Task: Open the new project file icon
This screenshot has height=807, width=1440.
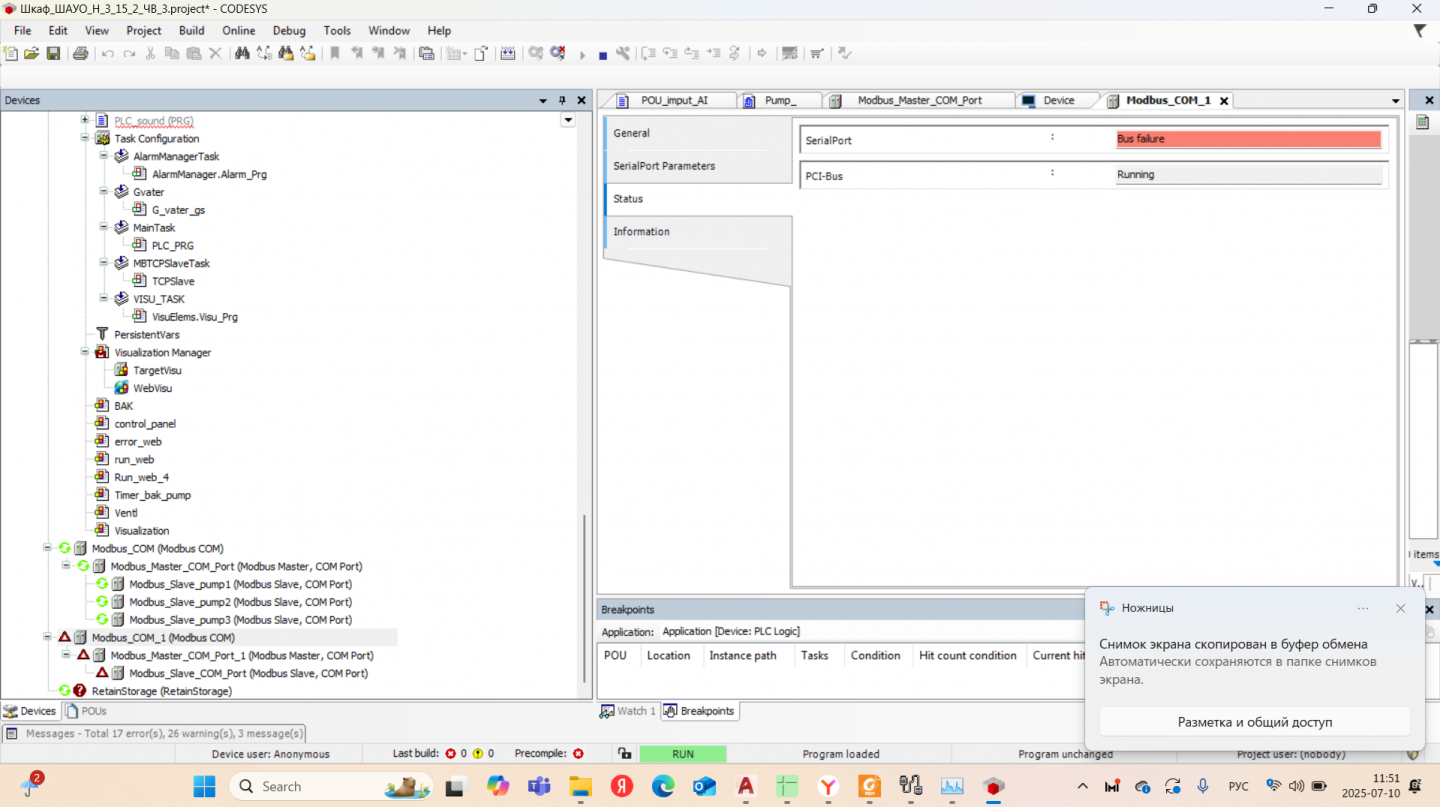Action: (11, 53)
